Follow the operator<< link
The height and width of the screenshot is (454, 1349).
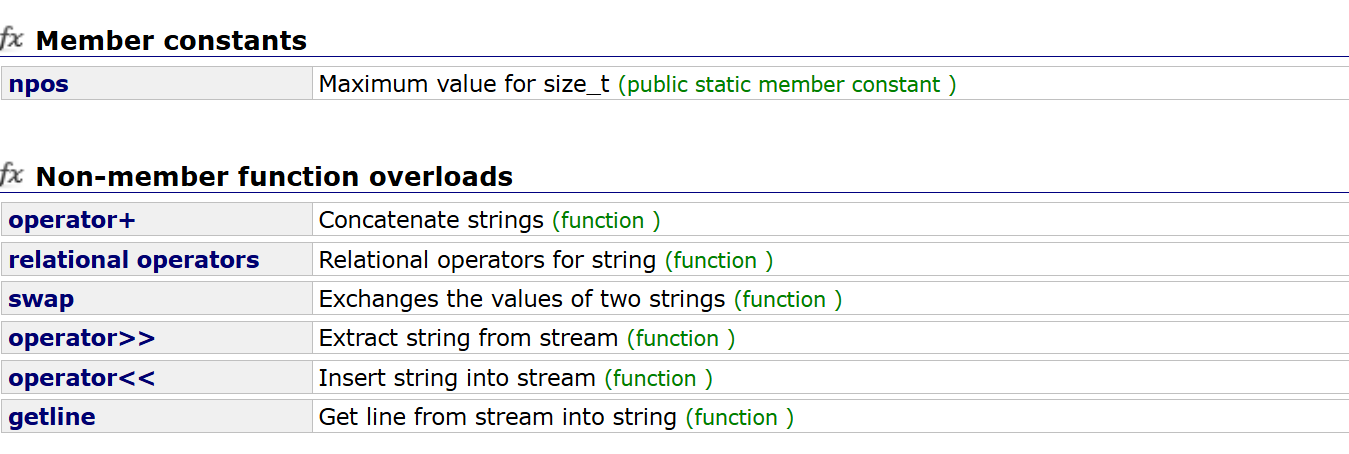(x=82, y=378)
